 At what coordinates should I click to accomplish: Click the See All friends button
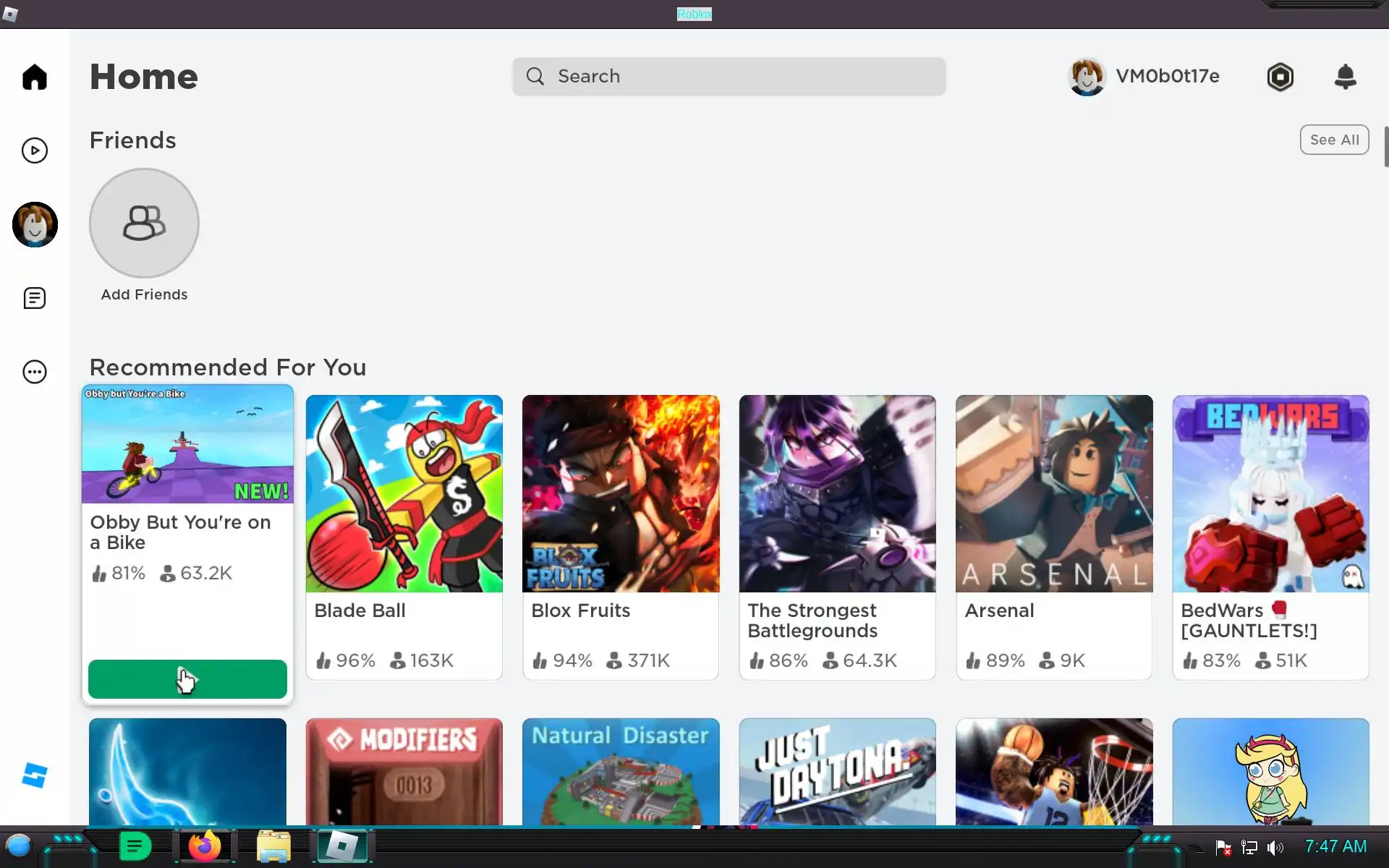(1333, 140)
